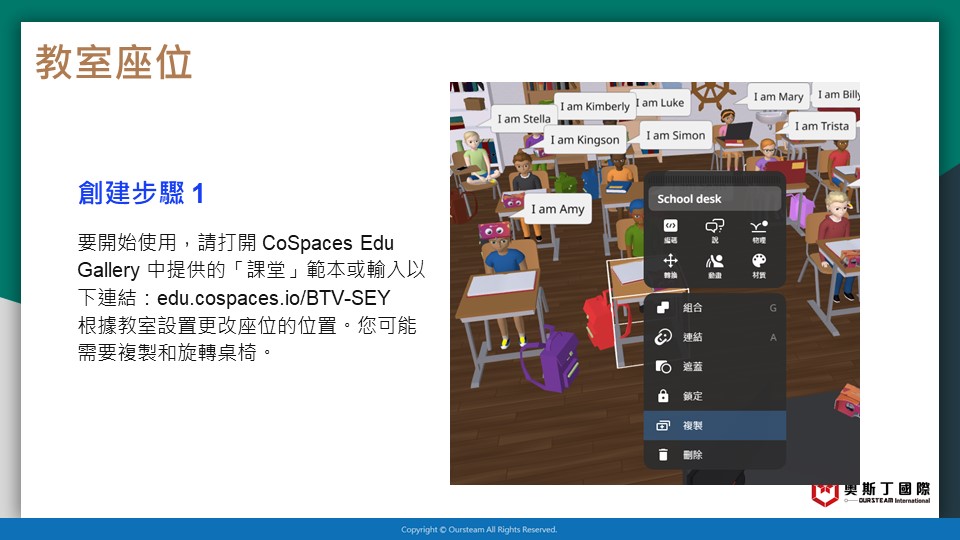
Task: Select the Transform (轉換) arrows icon
Action: coord(670,266)
